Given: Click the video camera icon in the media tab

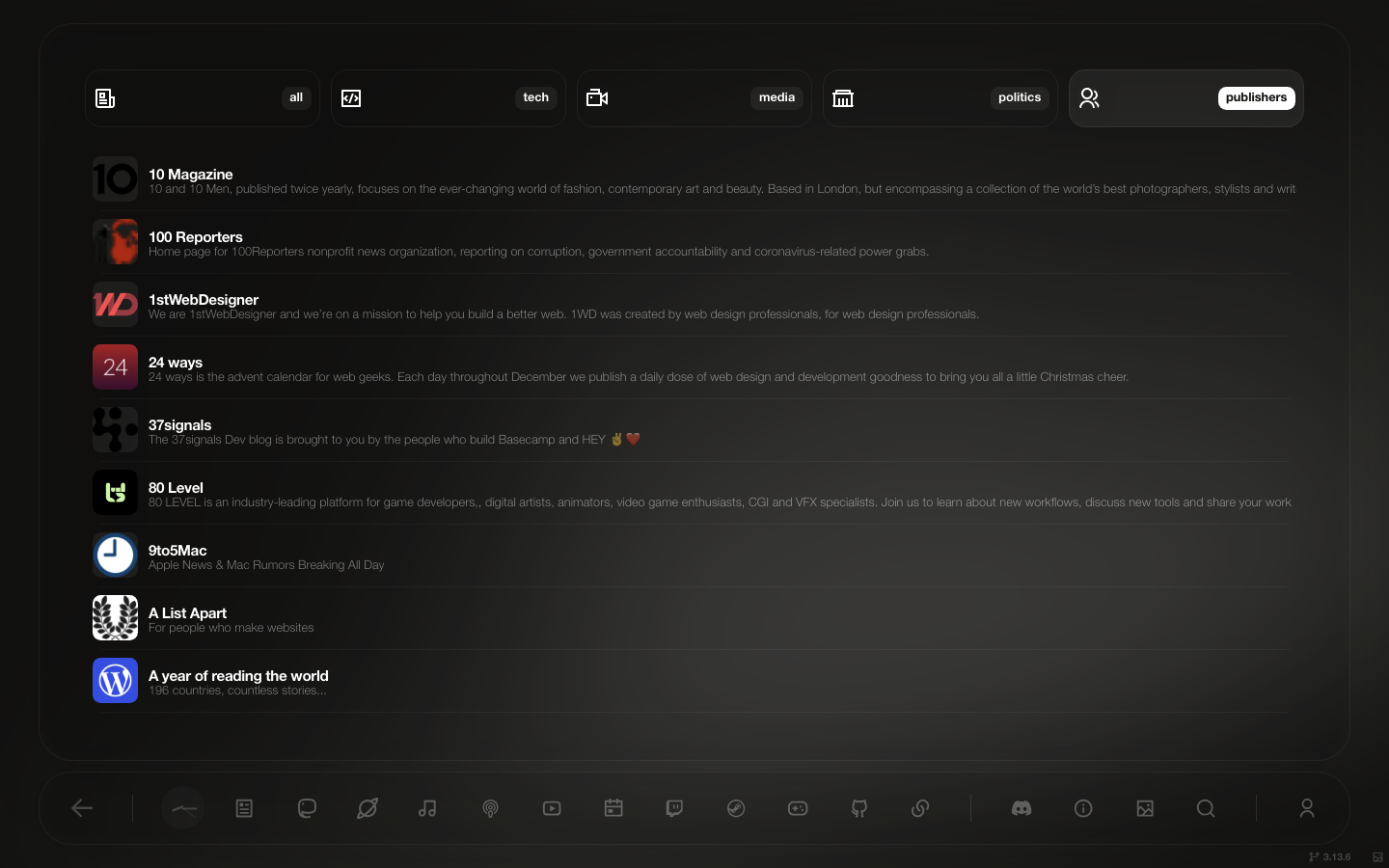Looking at the screenshot, I should pos(597,98).
